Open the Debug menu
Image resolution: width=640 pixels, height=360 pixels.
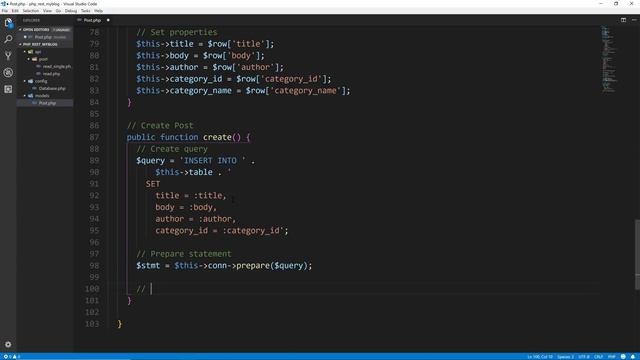(71, 11)
